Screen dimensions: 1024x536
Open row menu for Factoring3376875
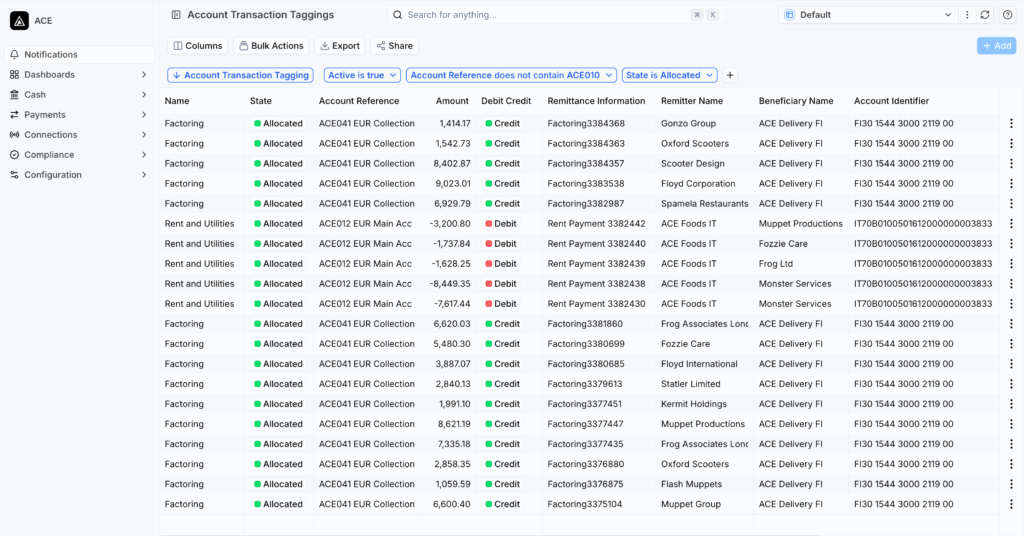click(x=1011, y=484)
